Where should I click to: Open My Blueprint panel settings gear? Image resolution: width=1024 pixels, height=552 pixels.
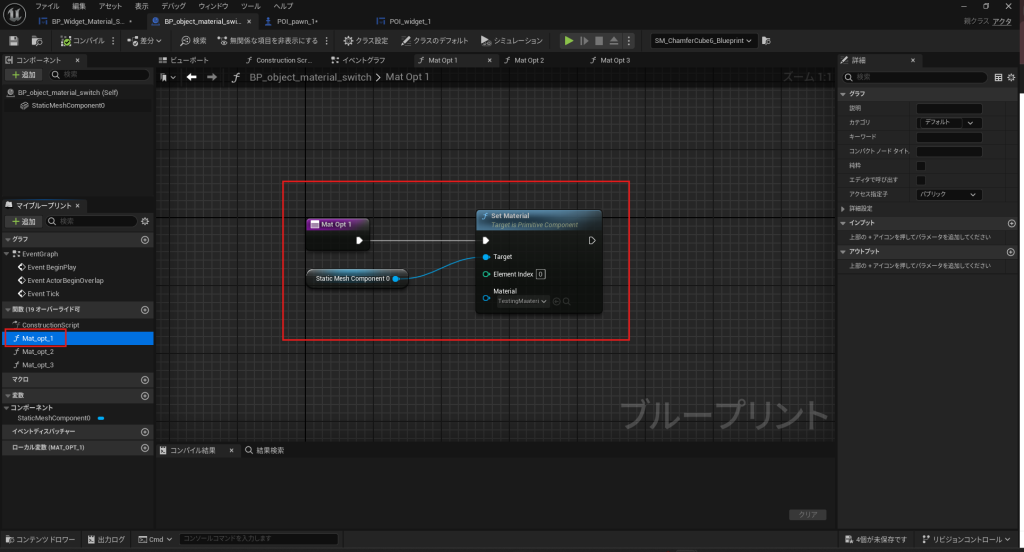pos(145,221)
